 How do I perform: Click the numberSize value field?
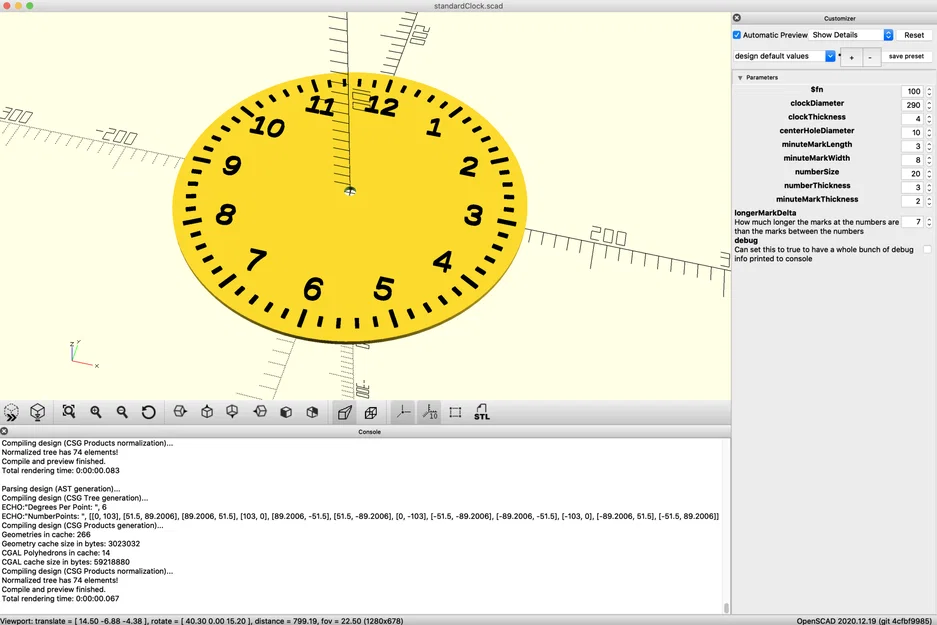[x=912, y=174]
